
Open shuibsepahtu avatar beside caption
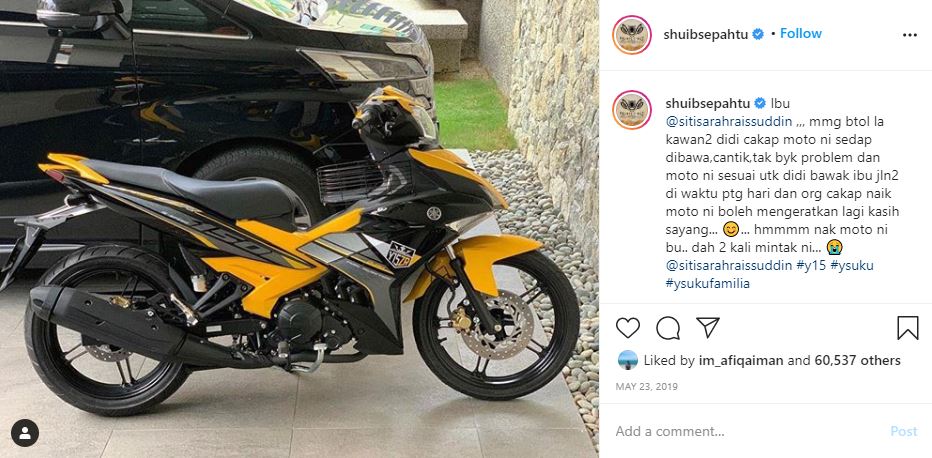point(632,110)
